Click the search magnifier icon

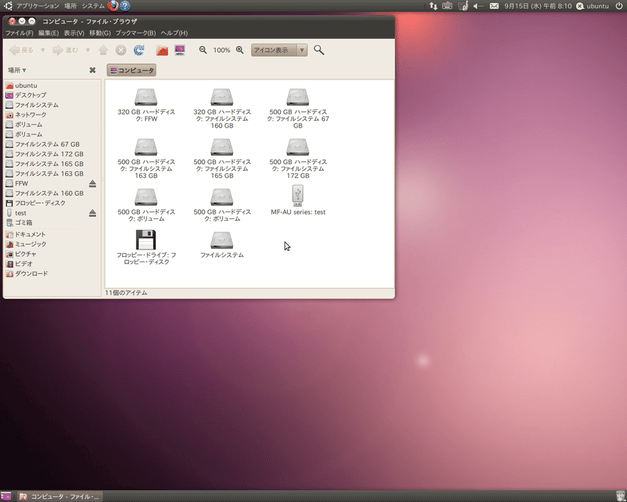319,50
